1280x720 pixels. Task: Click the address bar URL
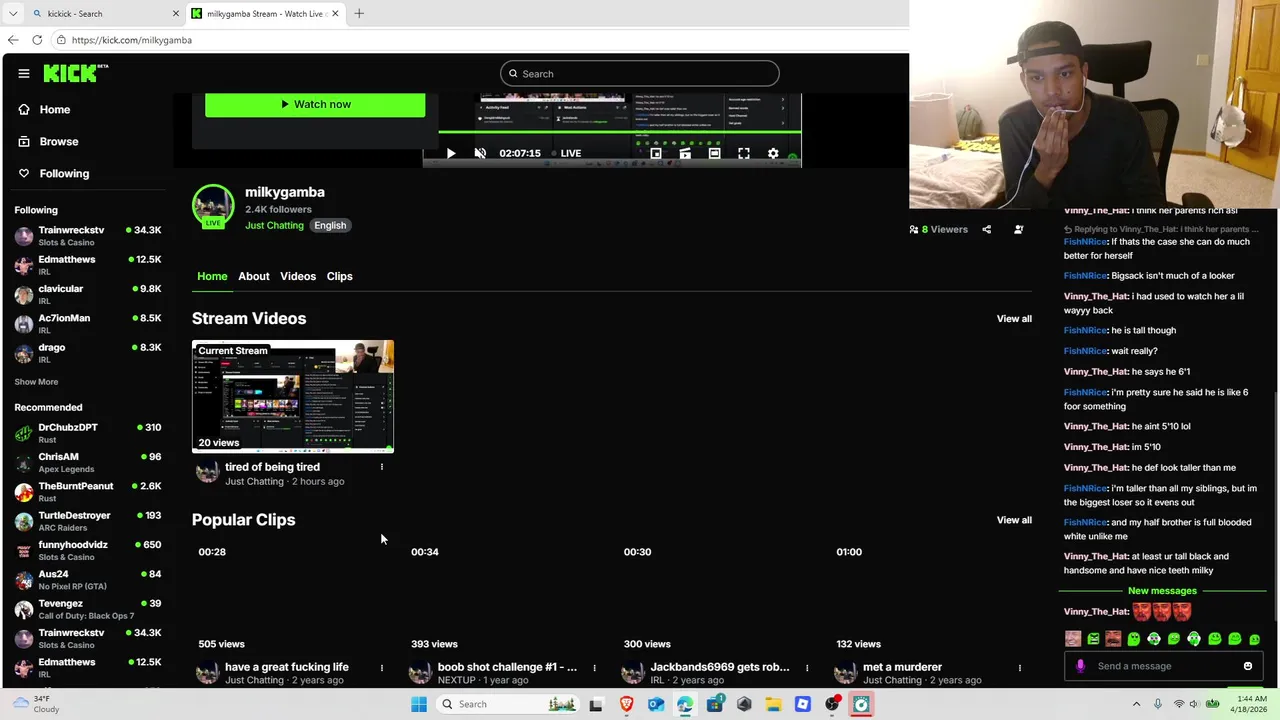click(131, 40)
